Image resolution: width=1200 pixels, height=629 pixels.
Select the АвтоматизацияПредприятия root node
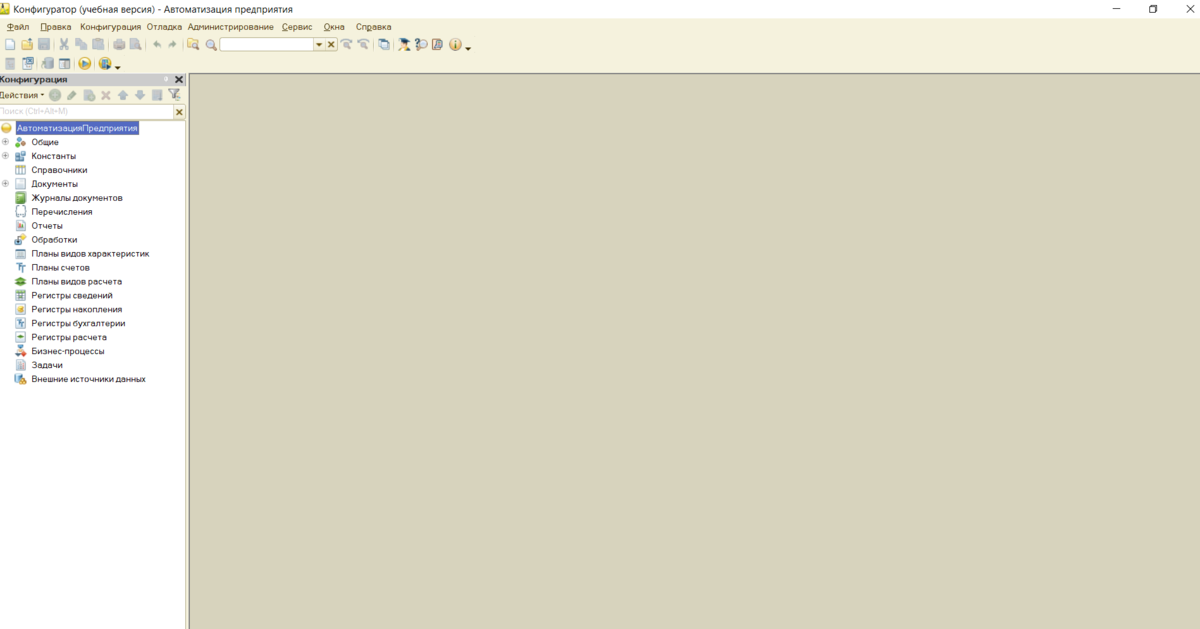(x=76, y=128)
